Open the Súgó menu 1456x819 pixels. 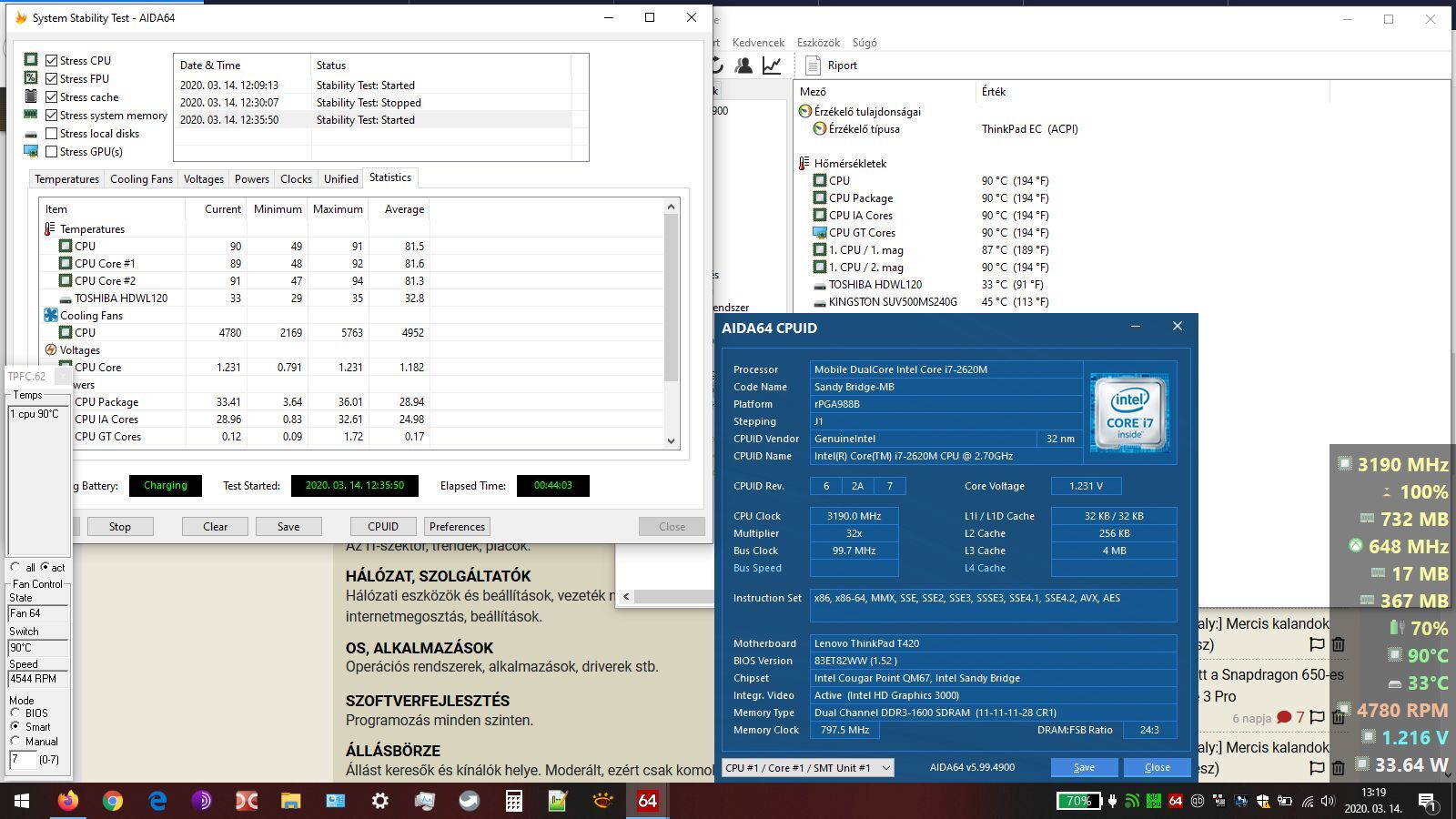(x=864, y=43)
